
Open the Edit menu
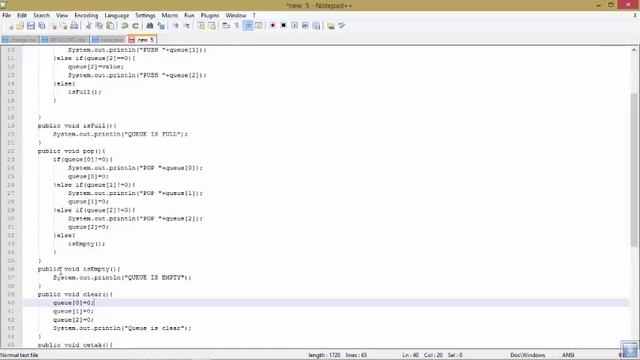pos(22,16)
